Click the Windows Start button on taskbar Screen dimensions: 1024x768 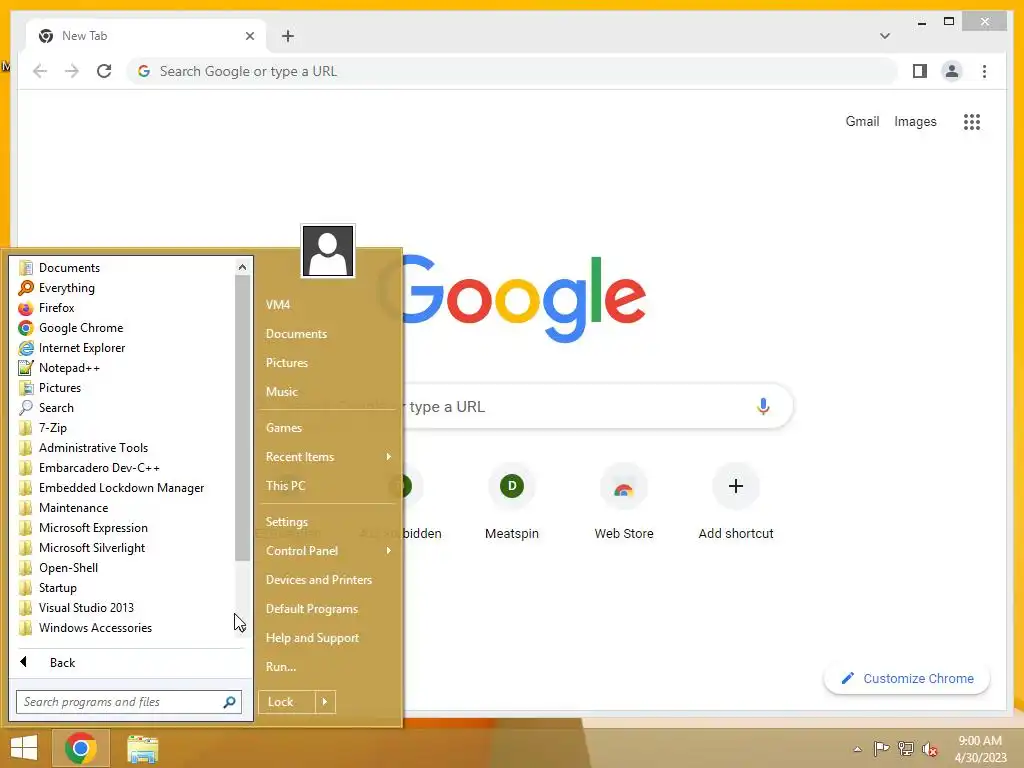(x=24, y=748)
